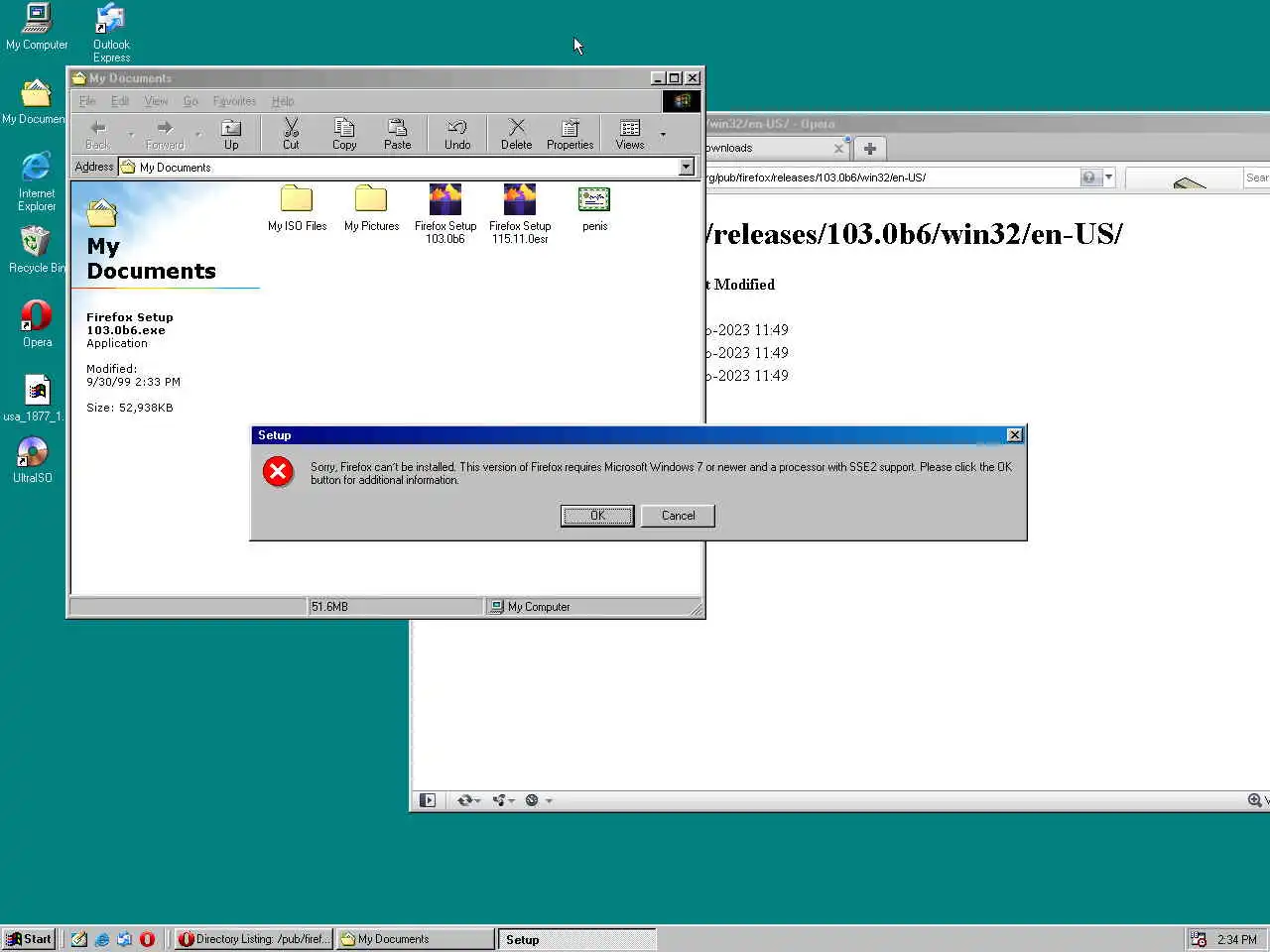Select the Firefox Setup 115.11.0esr installer file

click(x=520, y=213)
